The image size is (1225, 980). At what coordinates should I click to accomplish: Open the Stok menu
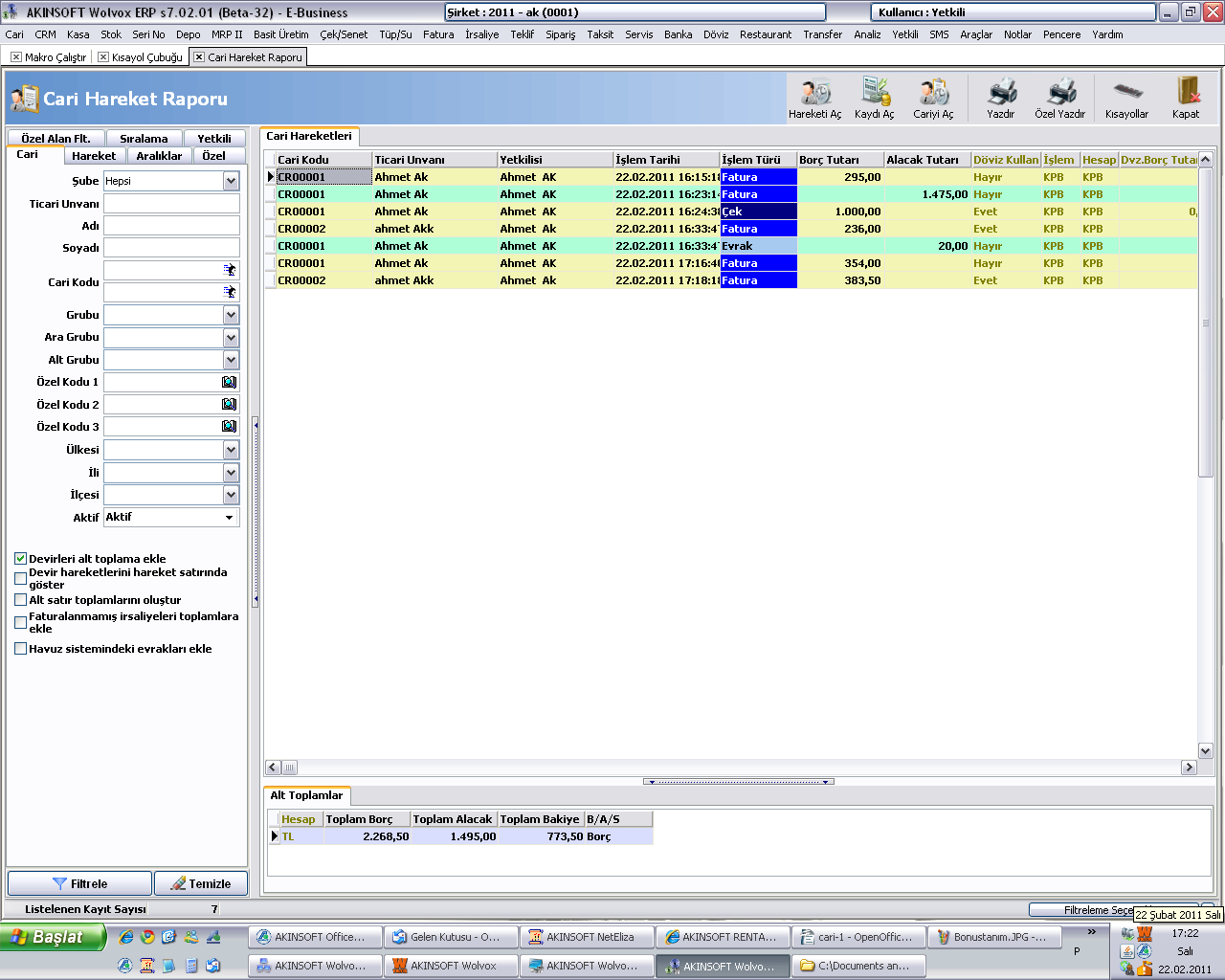(x=111, y=34)
